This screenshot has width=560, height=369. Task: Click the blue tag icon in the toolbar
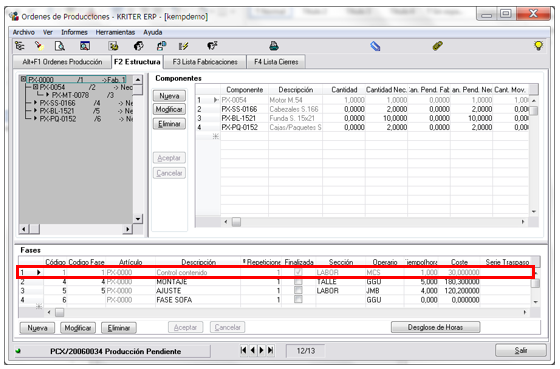point(375,46)
